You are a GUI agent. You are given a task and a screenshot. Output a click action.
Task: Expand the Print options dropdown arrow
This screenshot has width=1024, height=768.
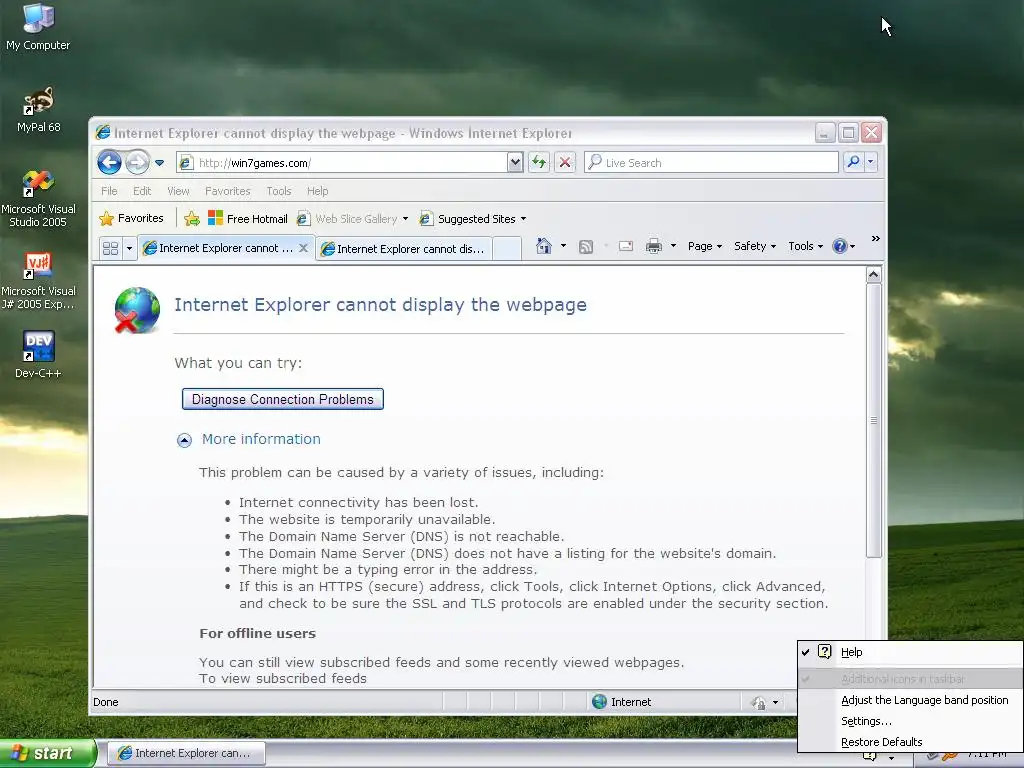[x=673, y=246]
